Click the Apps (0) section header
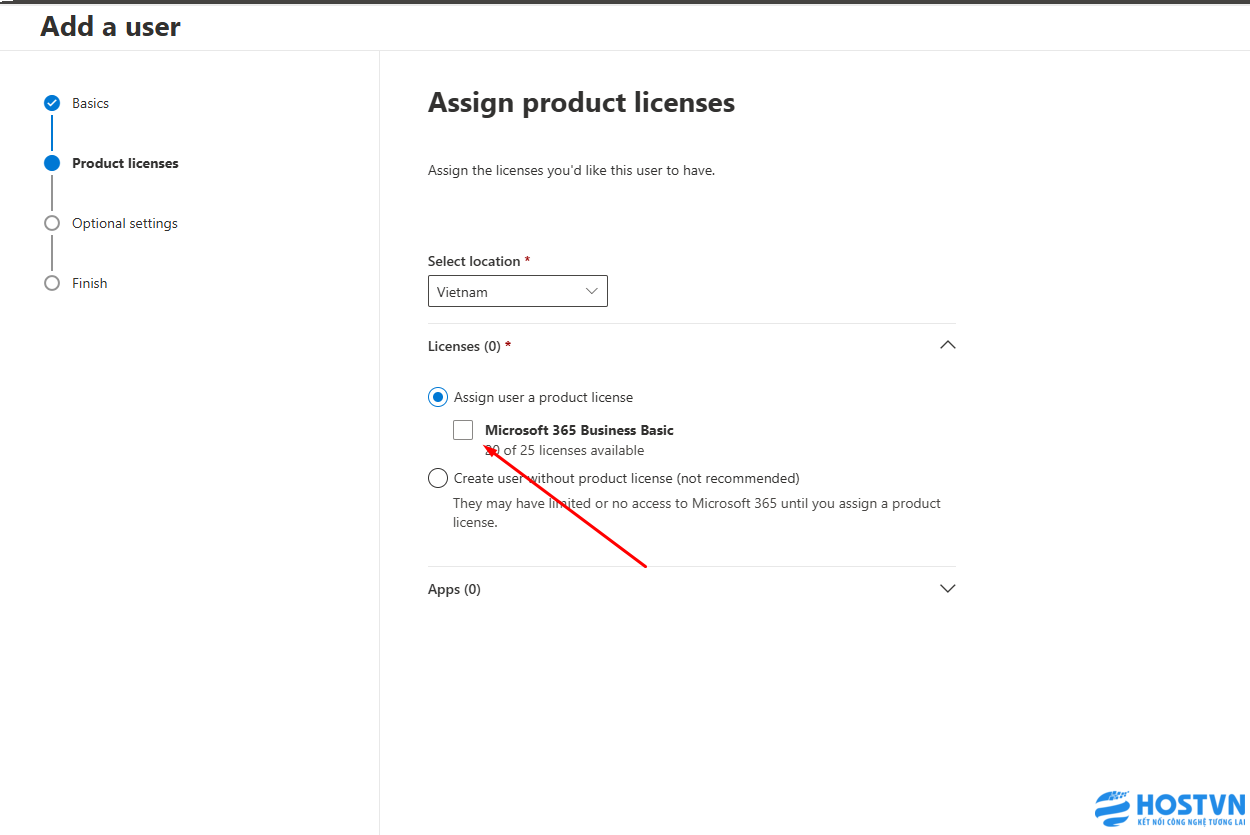The height and width of the screenshot is (835, 1250). (x=692, y=589)
